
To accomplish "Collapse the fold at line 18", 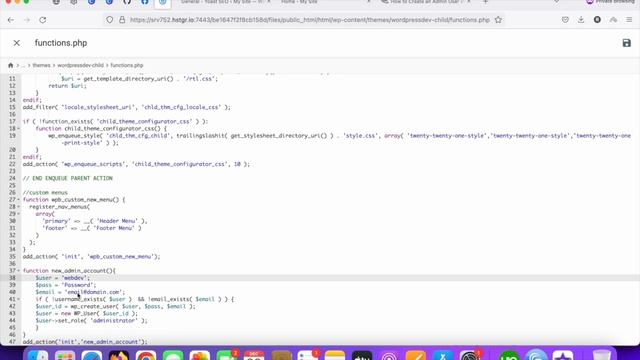I will coord(18,129).
